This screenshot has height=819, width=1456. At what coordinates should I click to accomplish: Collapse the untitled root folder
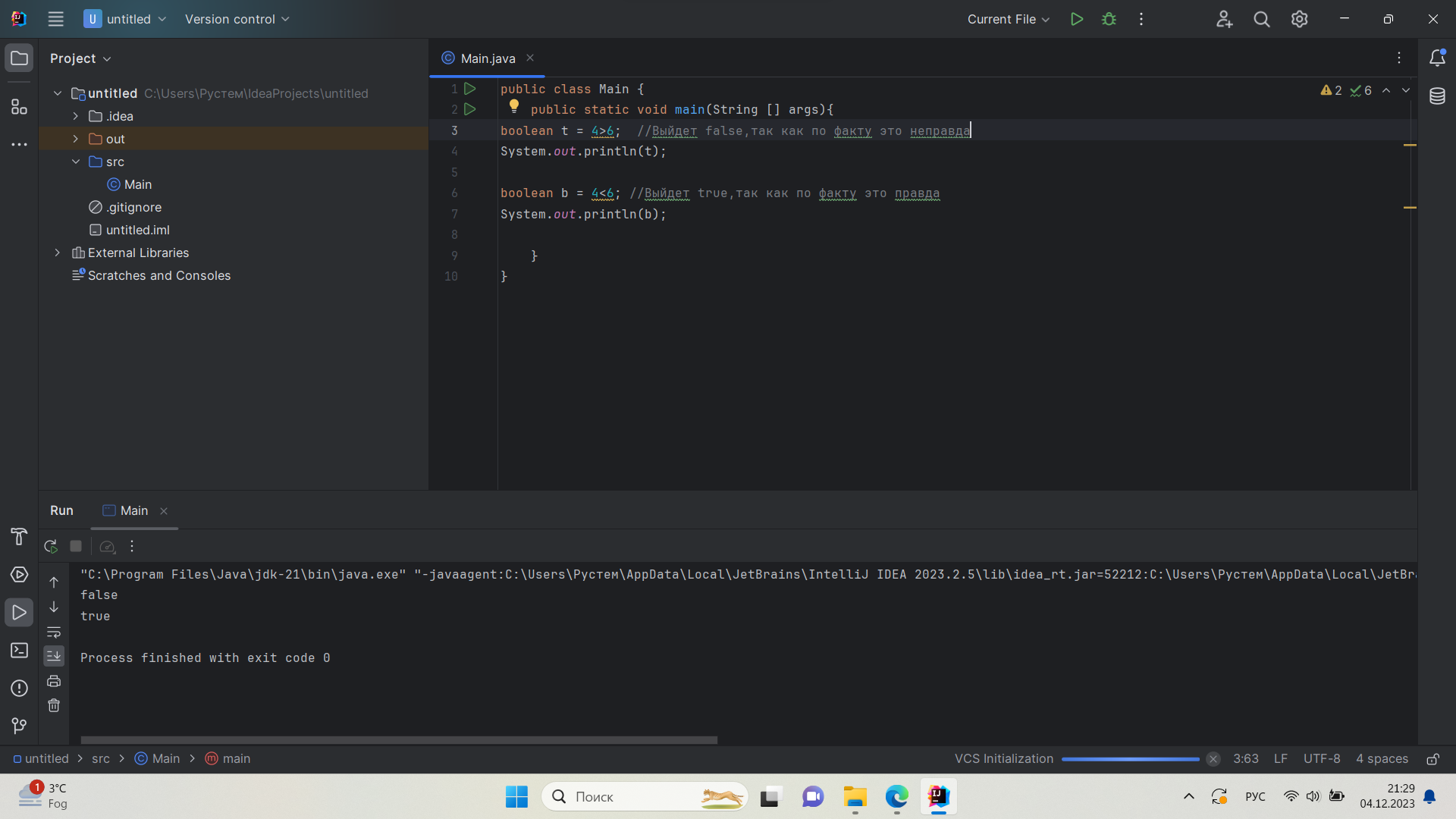point(58,93)
